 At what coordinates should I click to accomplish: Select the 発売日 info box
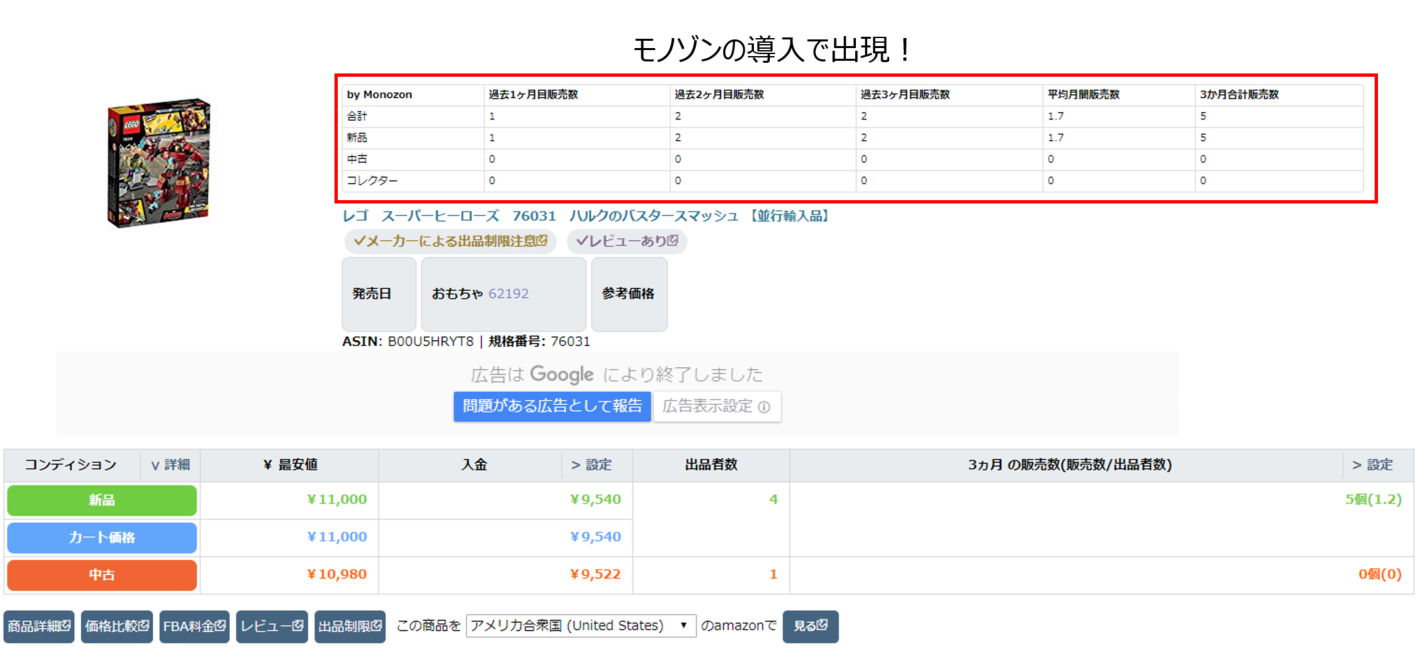[379, 294]
